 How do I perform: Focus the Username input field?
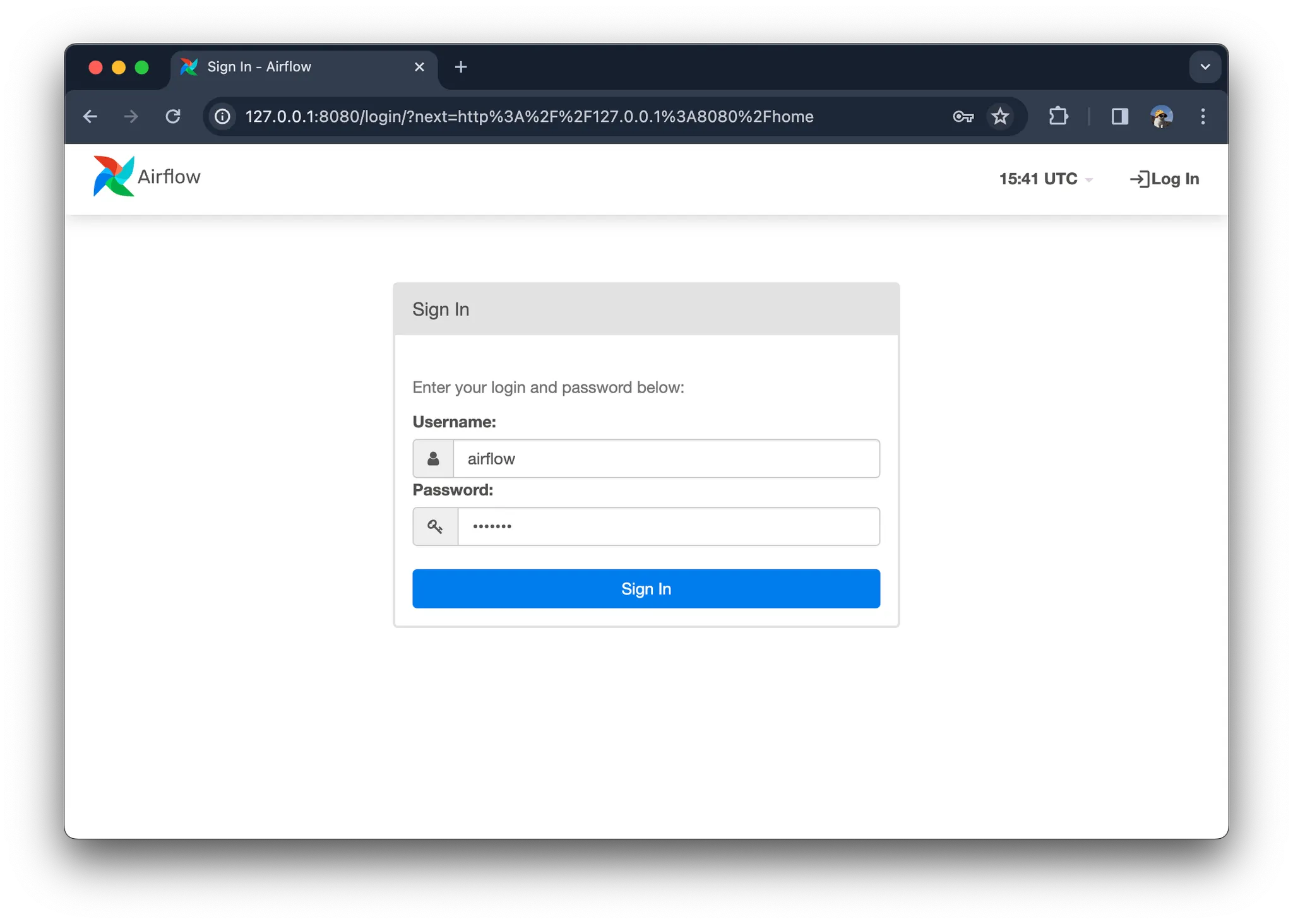point(666,459)
